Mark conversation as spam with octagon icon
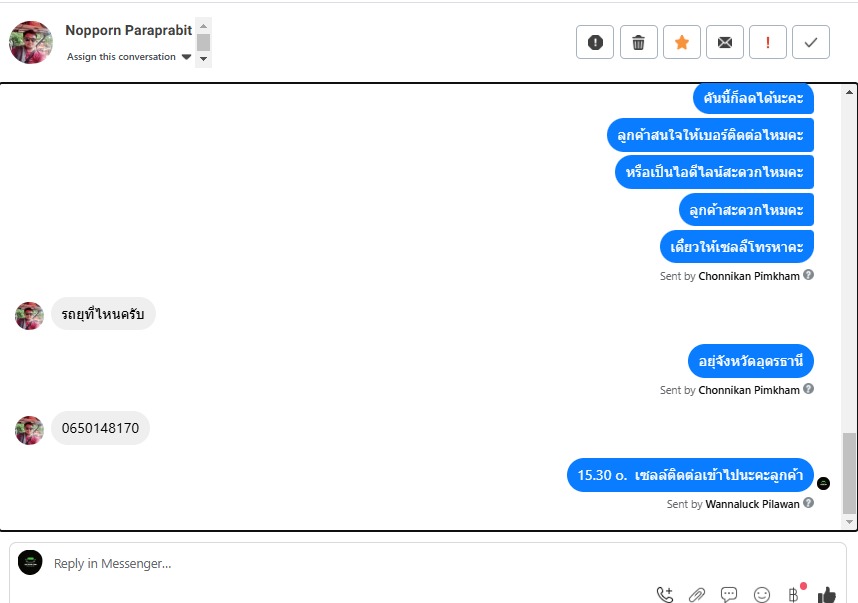This screenshot has height=603, width=858. tap(595, 42)
